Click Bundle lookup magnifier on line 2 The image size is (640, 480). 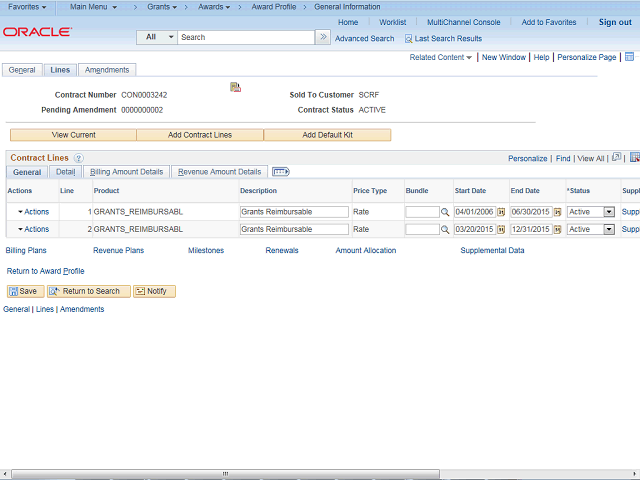[445, 230]
